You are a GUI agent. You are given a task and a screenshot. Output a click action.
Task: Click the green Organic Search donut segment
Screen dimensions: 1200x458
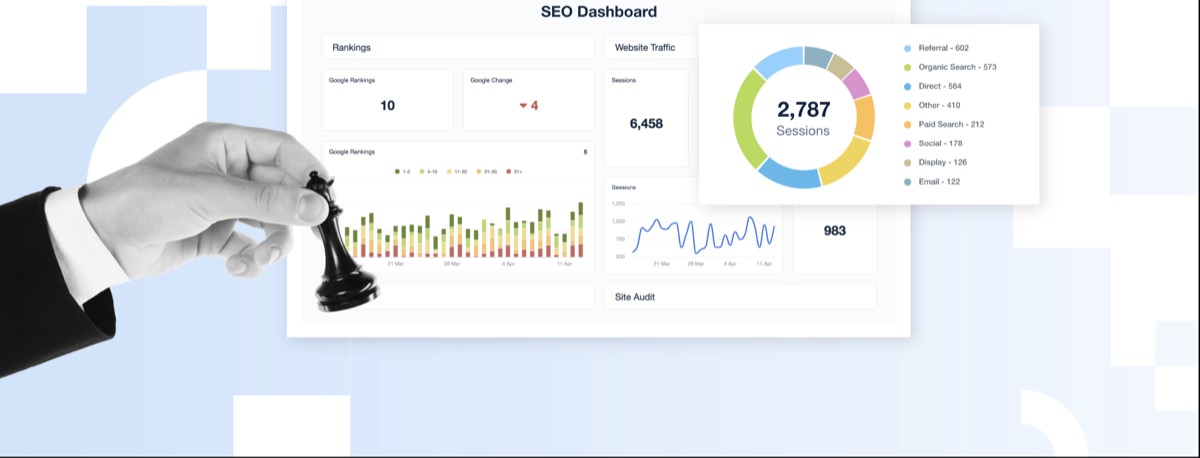coord(744,118)
